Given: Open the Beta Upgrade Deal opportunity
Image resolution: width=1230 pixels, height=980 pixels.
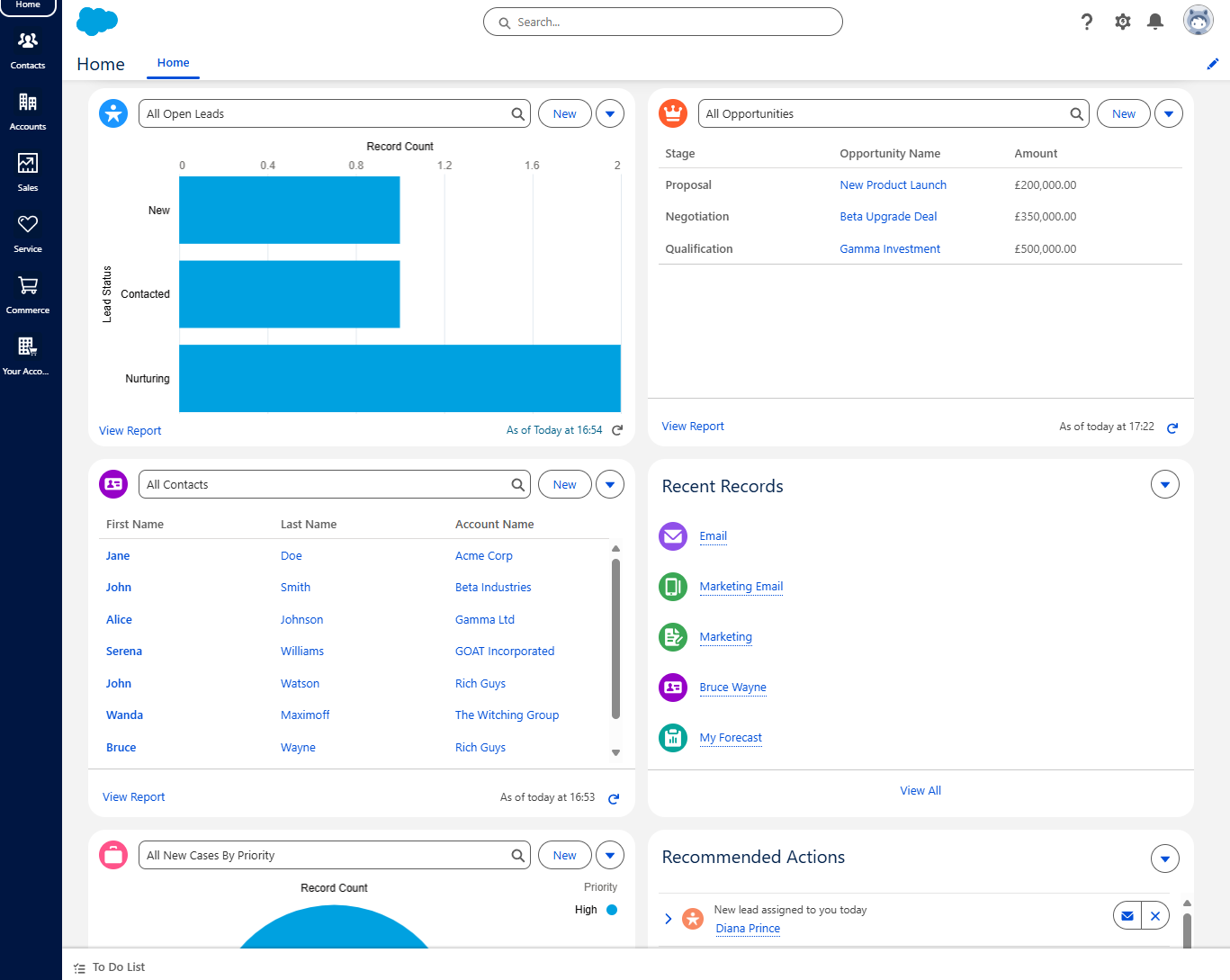Looking at the screenshot, I should (x=888, y=216).
